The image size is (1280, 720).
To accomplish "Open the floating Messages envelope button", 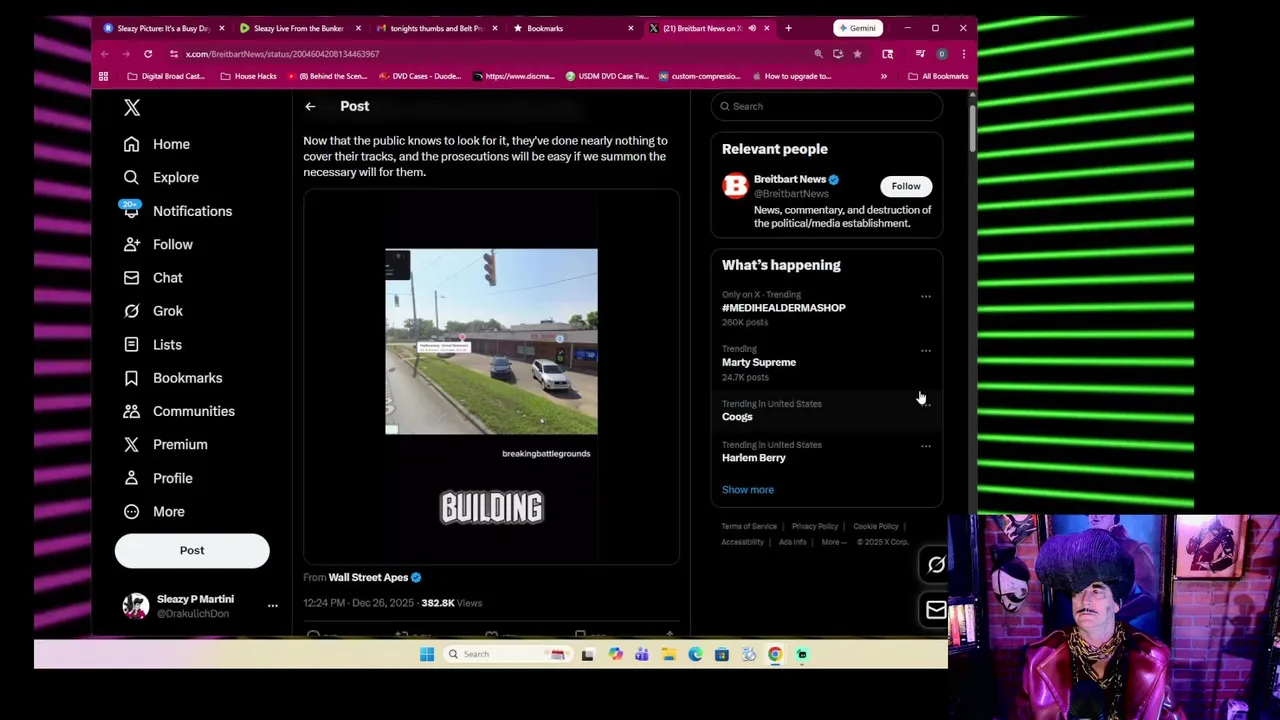I will click(935, 610).
